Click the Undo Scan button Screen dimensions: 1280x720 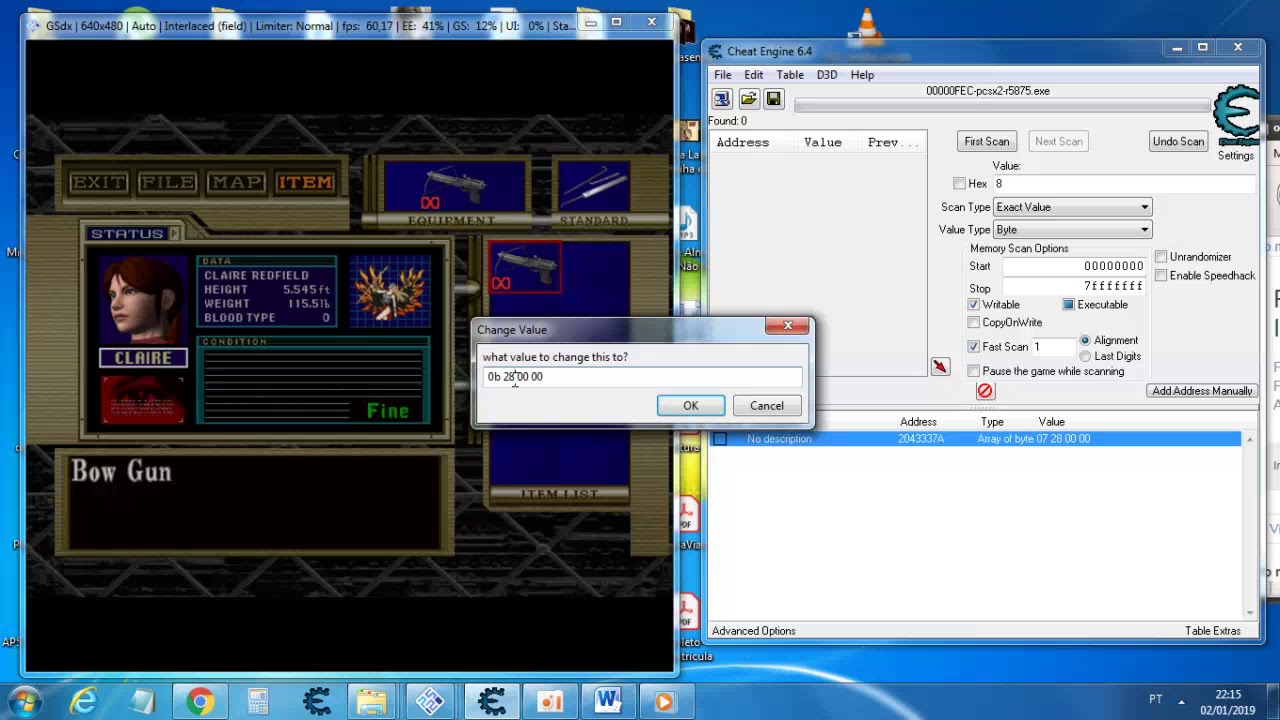(x=1178, y=142)
